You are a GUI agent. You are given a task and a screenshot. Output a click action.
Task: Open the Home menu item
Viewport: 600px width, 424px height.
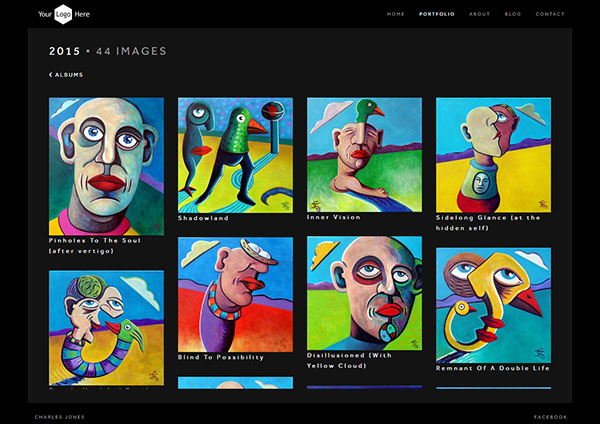pos(396,14)
